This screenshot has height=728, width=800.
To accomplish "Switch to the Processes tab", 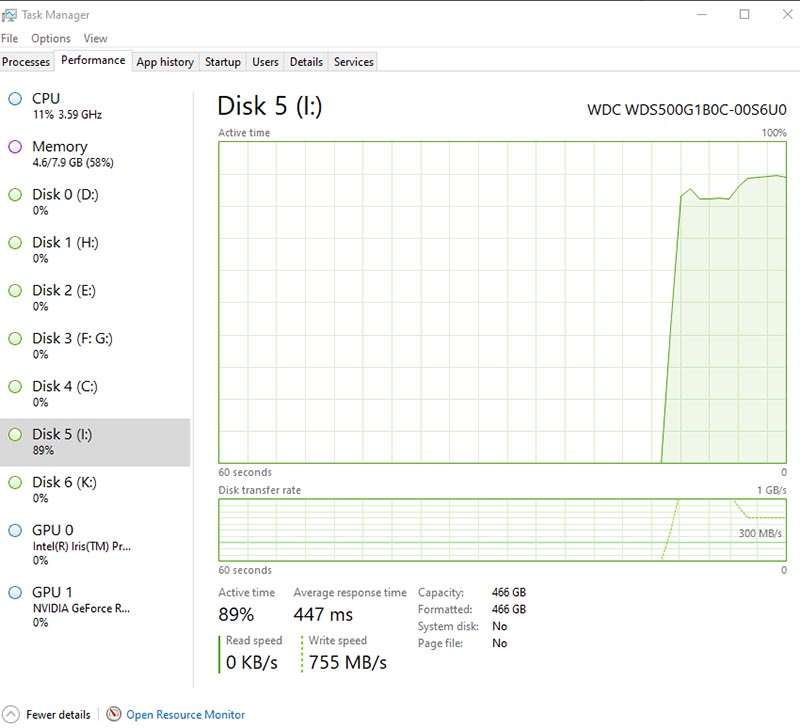I will pos(26,62).
